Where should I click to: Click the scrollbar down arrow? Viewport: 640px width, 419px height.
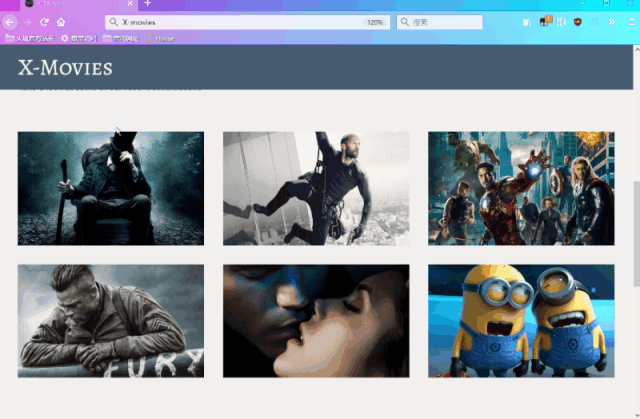[636, 415]
